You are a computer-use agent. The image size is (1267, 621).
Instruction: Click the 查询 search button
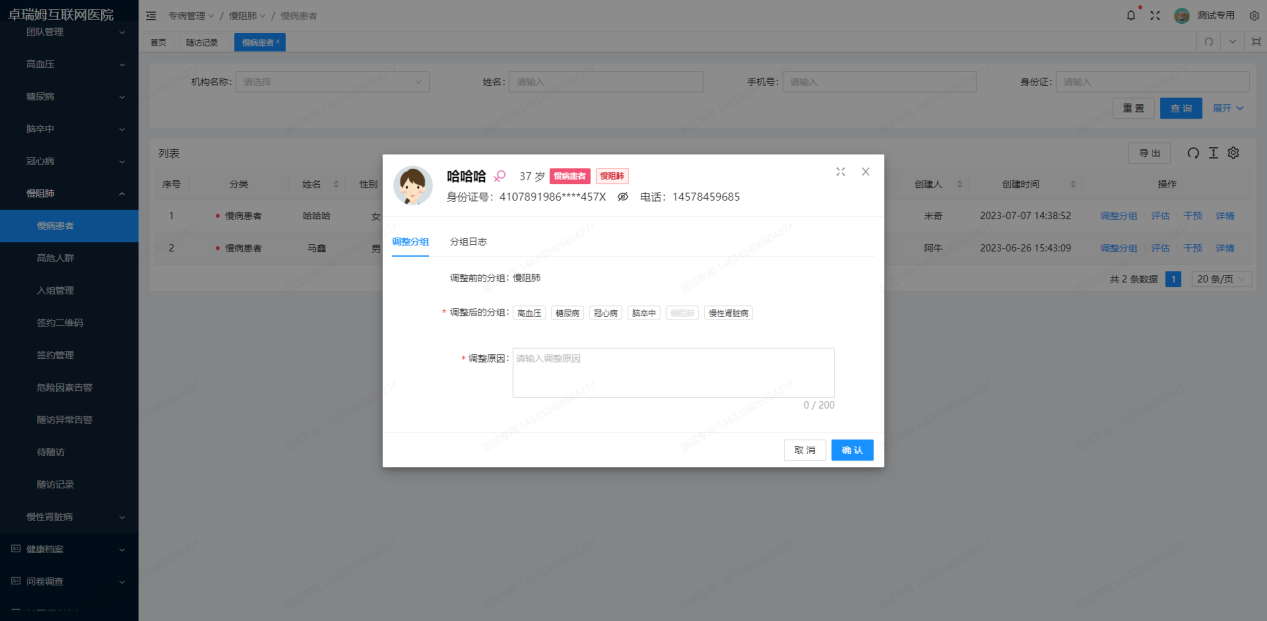(1180, 107)
